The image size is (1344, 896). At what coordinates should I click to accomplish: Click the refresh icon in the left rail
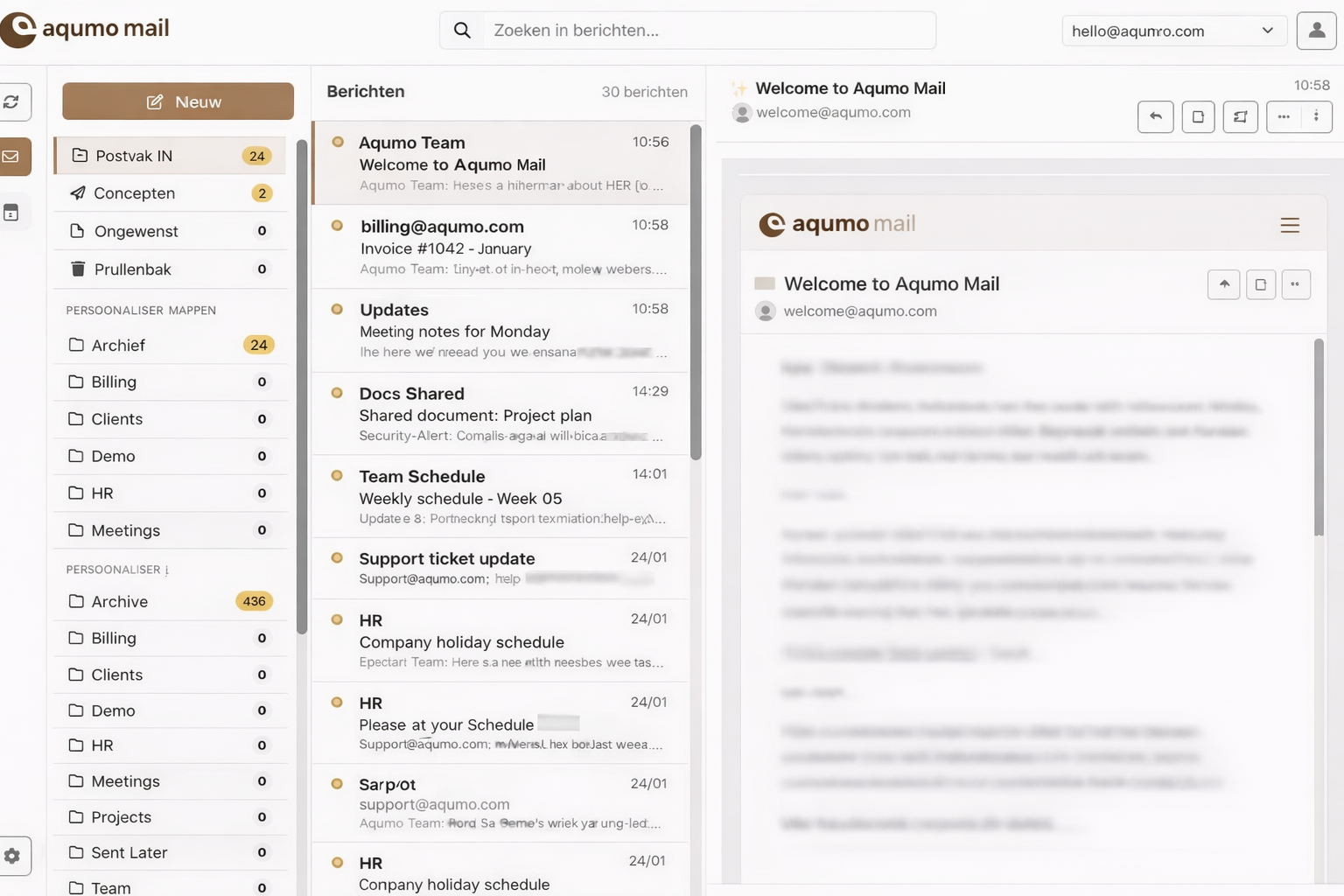click(11, 102)
